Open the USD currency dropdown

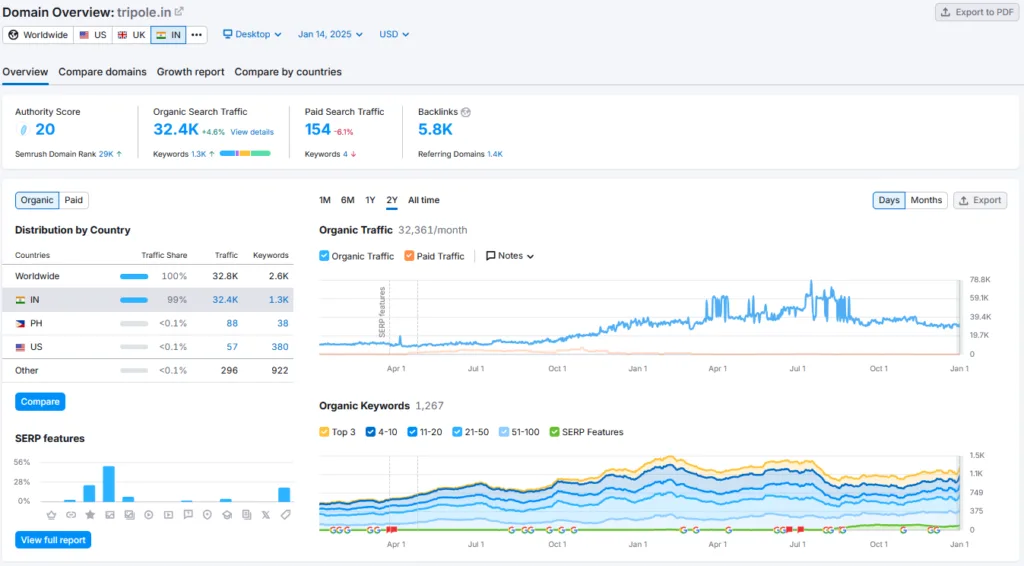click(x=394, y=34)
